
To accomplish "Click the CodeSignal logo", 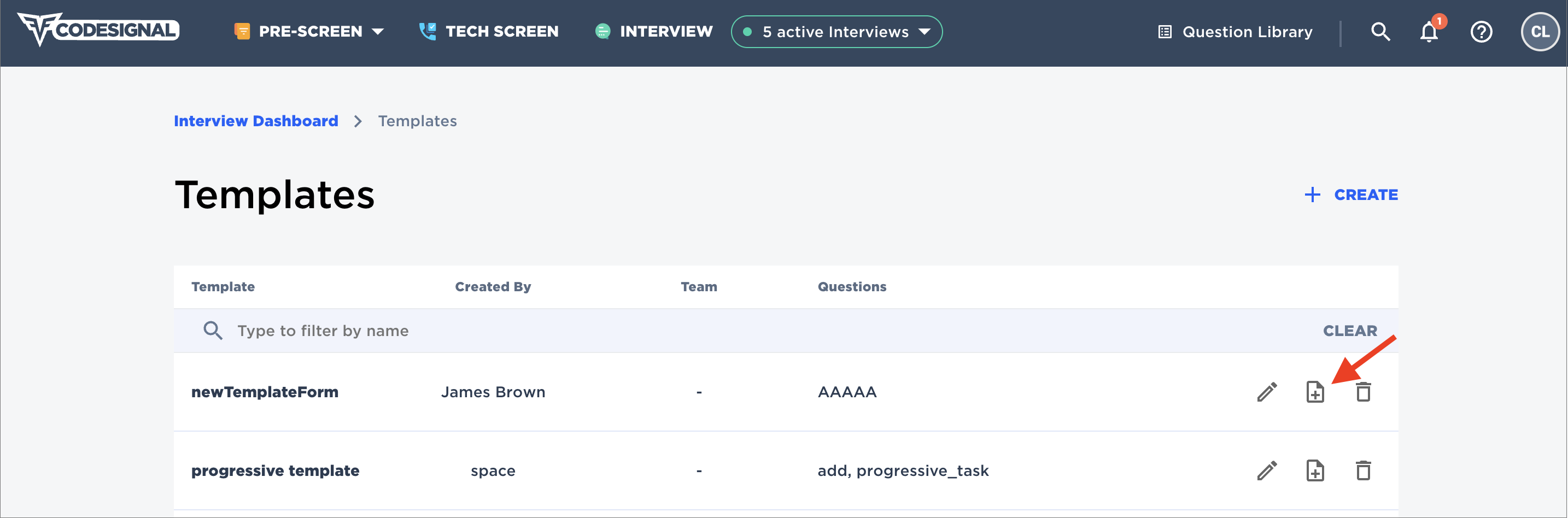I will point(98,29).
